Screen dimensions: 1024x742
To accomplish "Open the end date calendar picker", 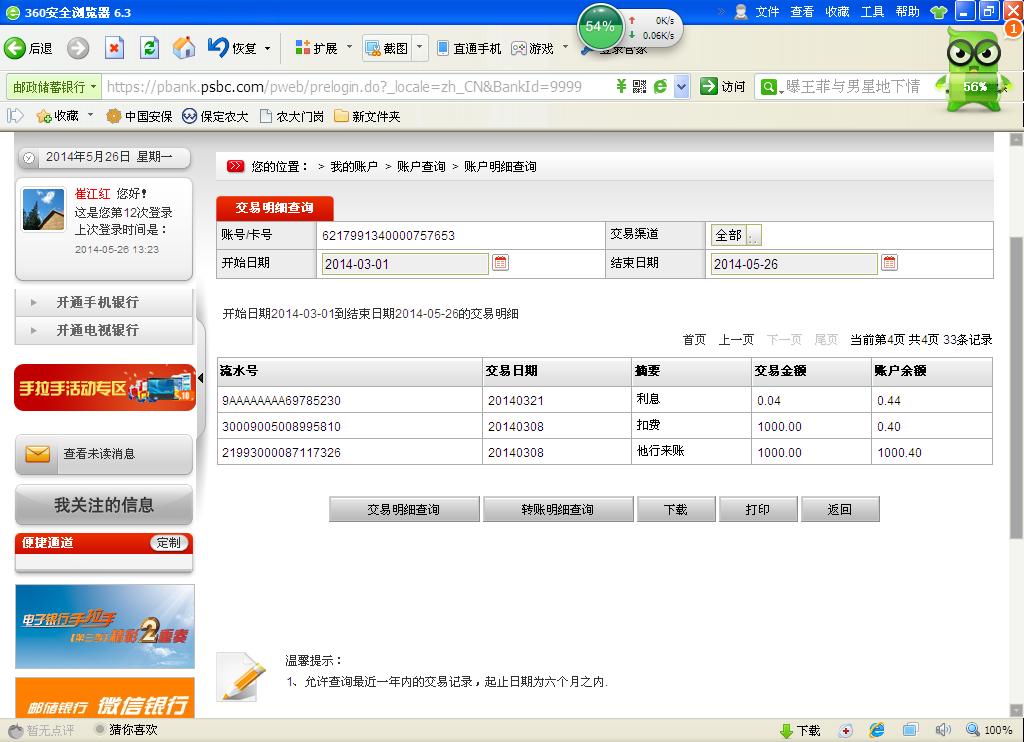I will coord(889,263).
